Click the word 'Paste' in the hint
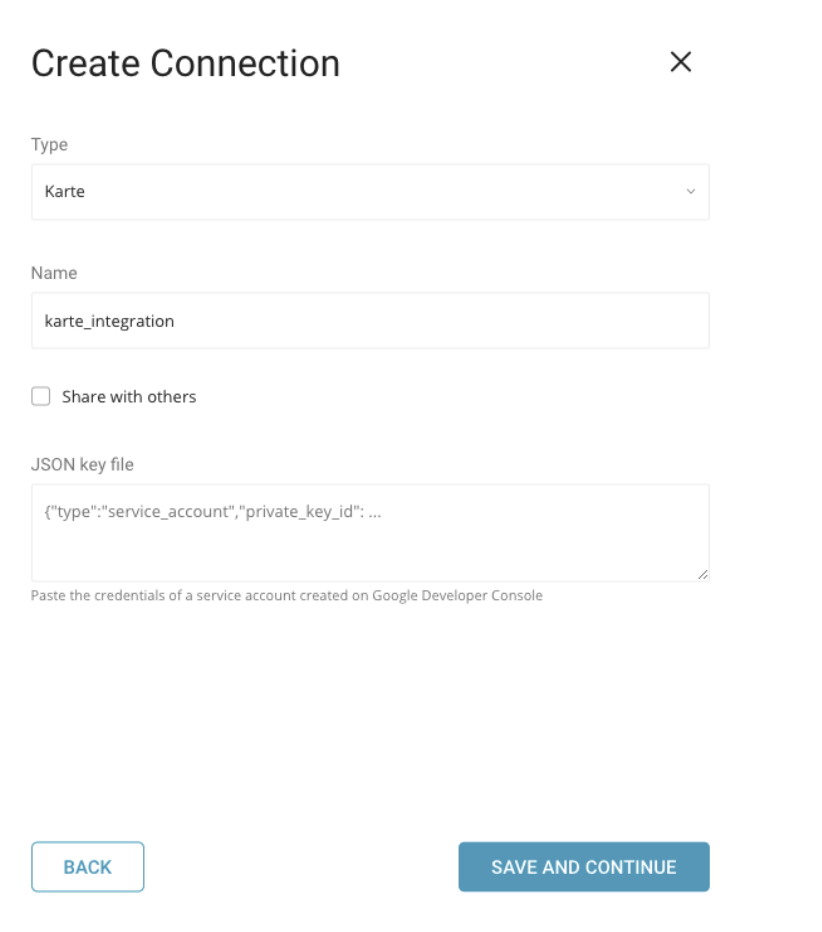This screenshot has height=932, width=822. [47, 596]
